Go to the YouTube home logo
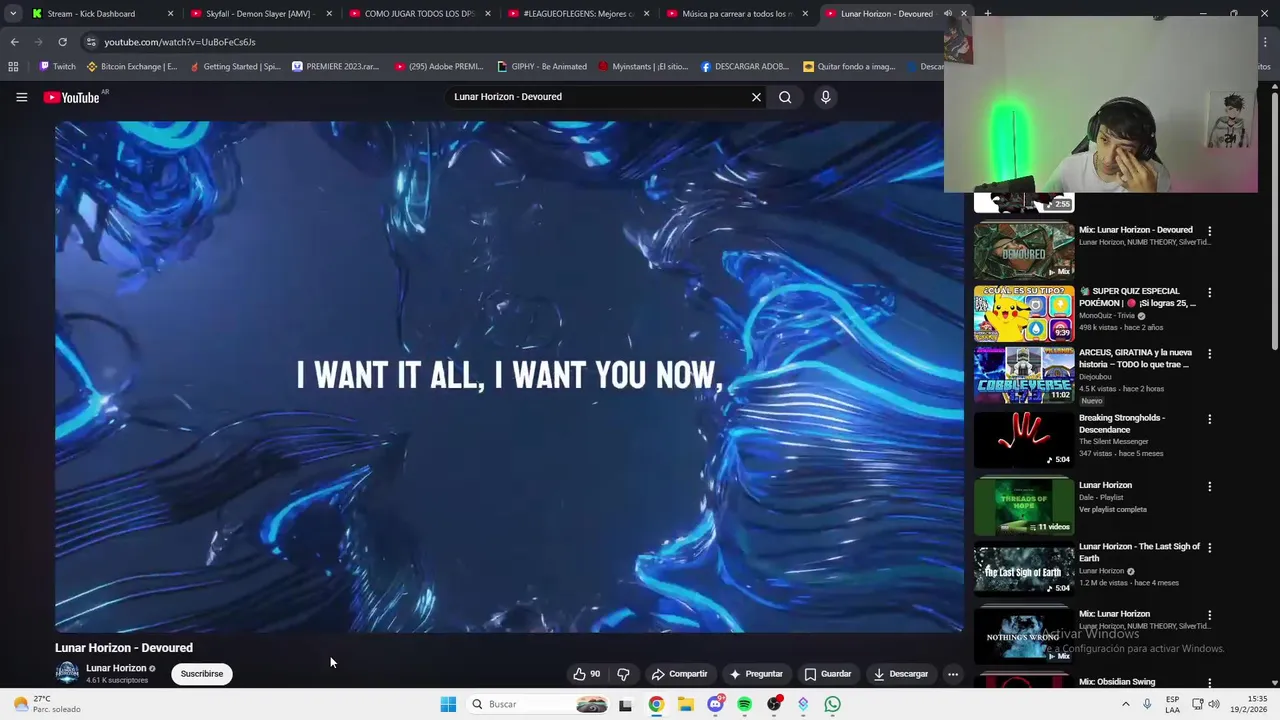1280x720 pixels. 72,97
